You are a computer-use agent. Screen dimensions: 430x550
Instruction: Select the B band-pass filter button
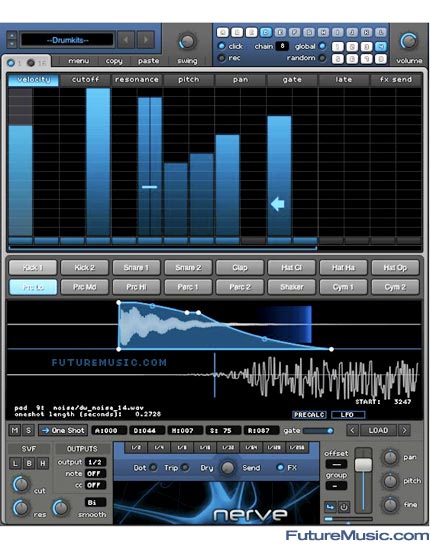[x=29, y=464]
